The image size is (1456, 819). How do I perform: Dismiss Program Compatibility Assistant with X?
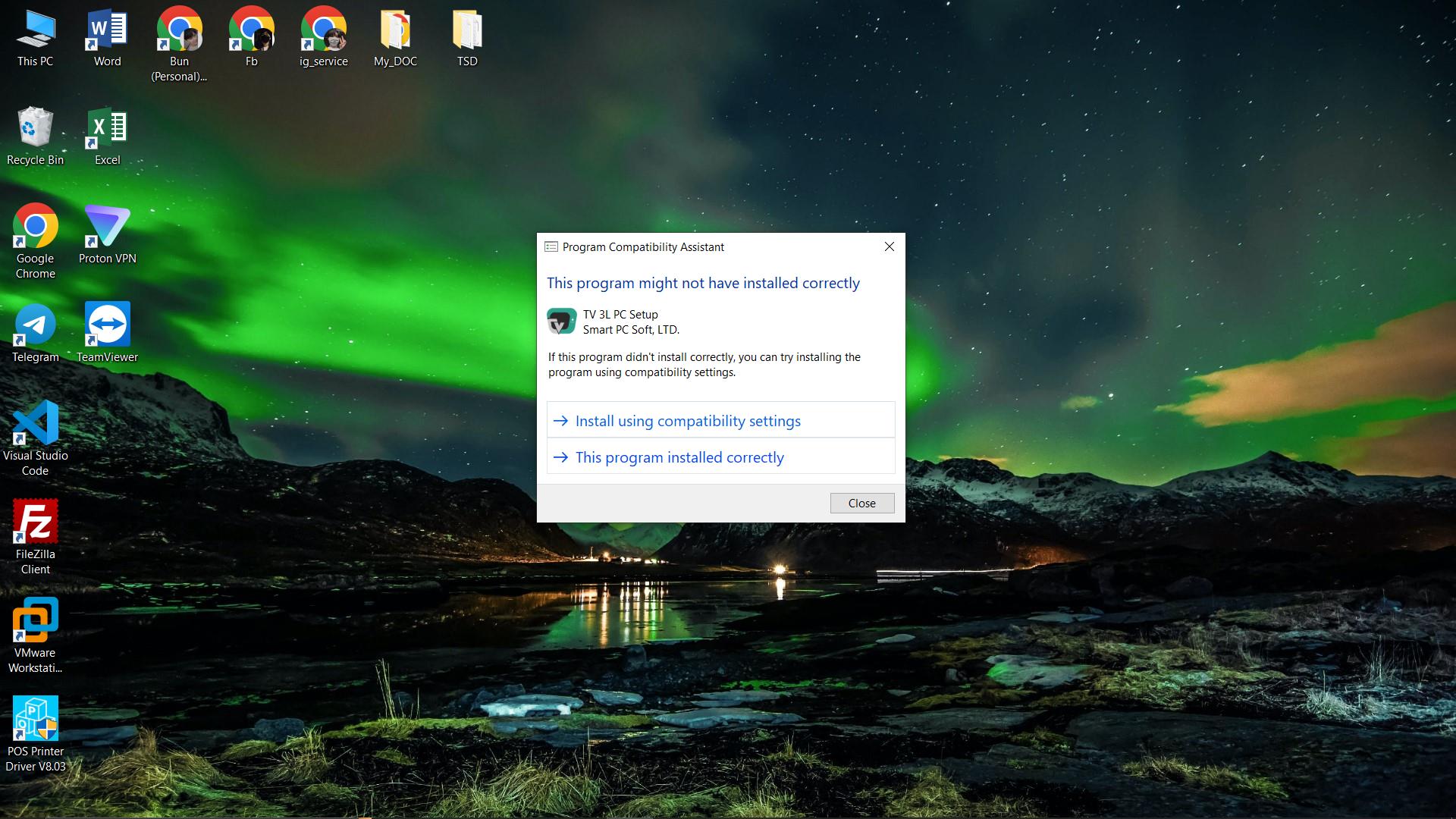pyautogui.click(x=890, y=246)
